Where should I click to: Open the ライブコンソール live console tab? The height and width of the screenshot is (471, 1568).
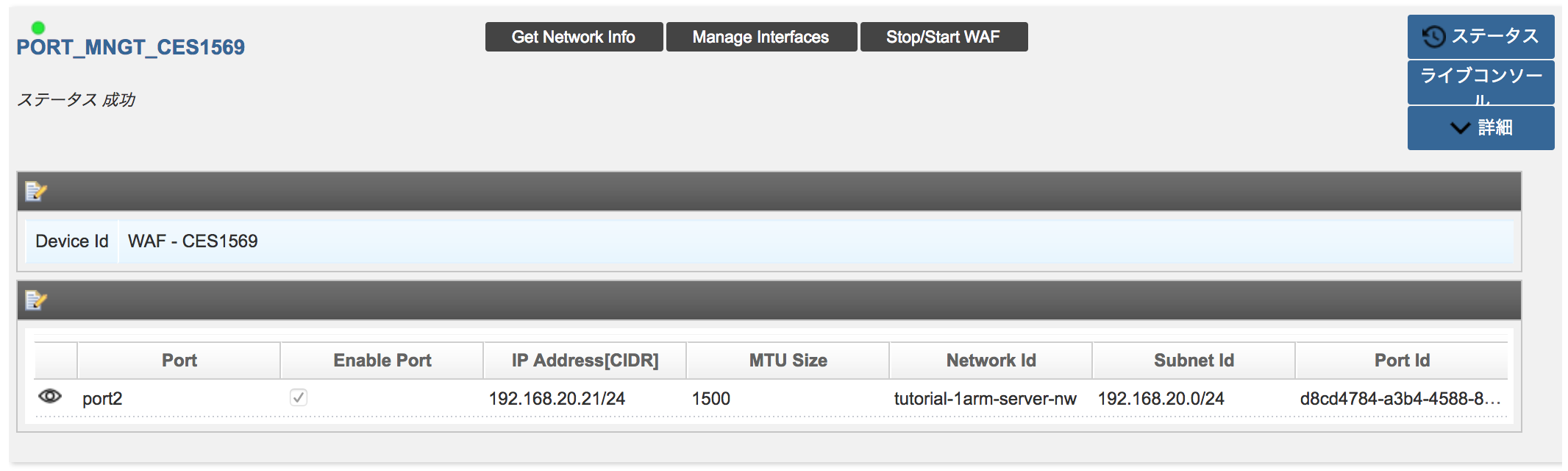click(x=1480, y=82)
